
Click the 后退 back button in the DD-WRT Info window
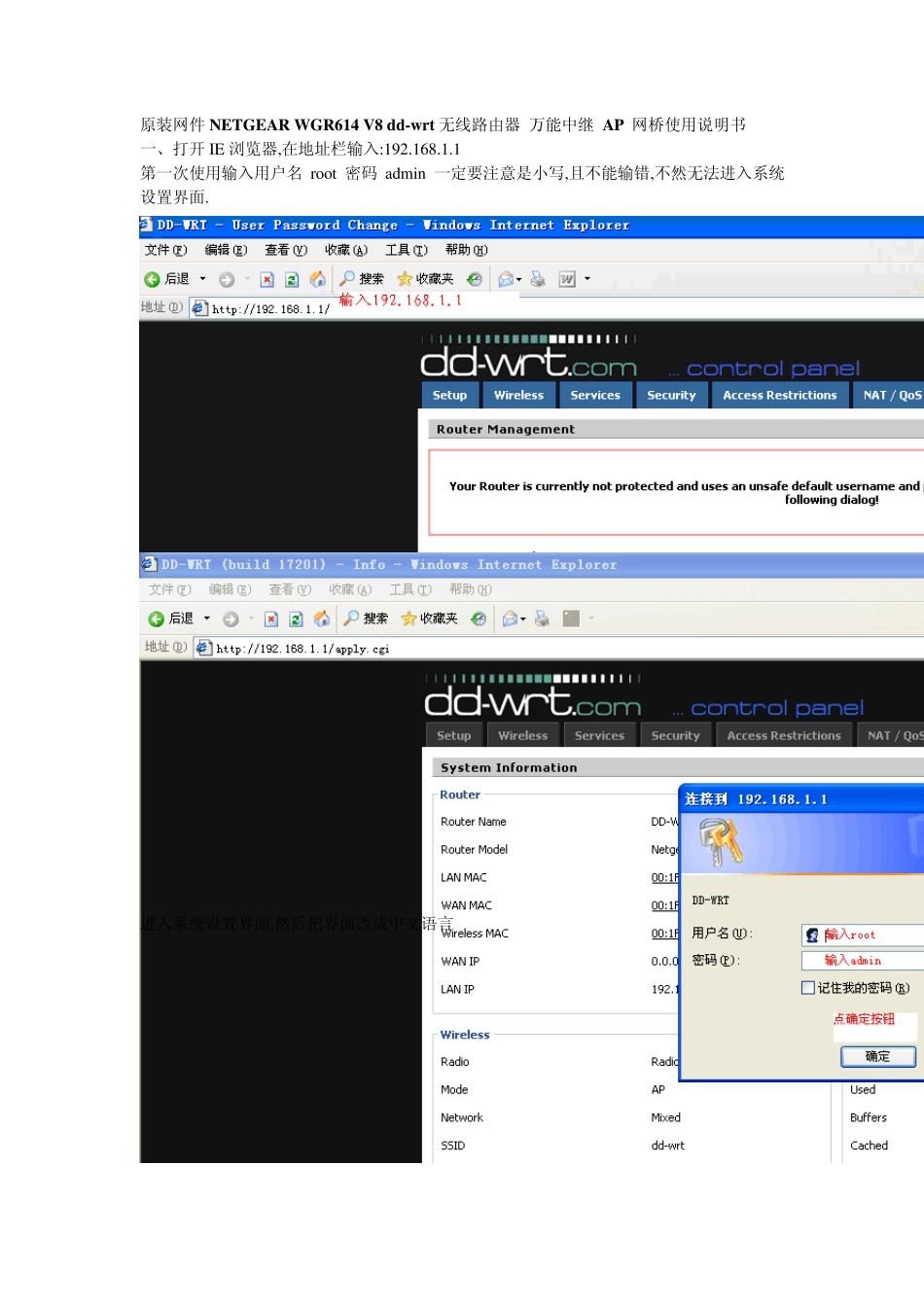171,618
